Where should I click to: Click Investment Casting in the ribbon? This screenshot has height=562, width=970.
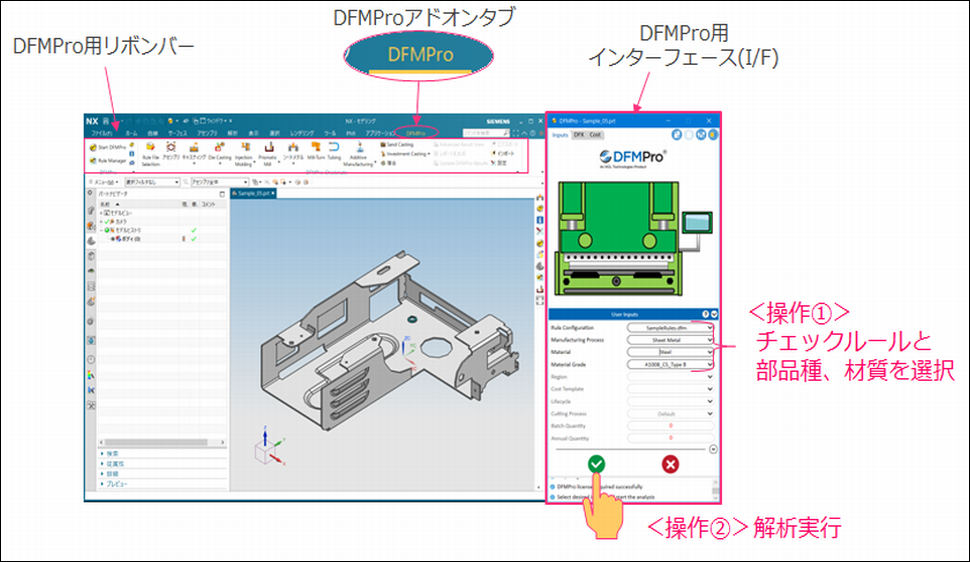405,153
